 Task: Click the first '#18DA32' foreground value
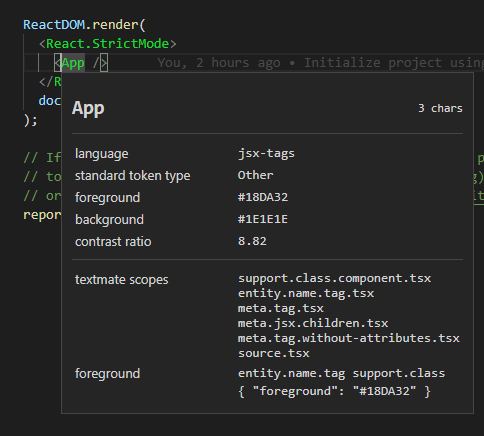click(x=263, y=197)
